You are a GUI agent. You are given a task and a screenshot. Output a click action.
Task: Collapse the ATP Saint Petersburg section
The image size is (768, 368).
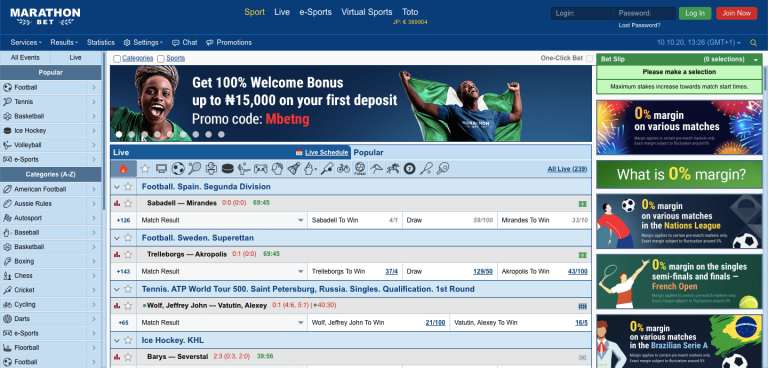117,289
